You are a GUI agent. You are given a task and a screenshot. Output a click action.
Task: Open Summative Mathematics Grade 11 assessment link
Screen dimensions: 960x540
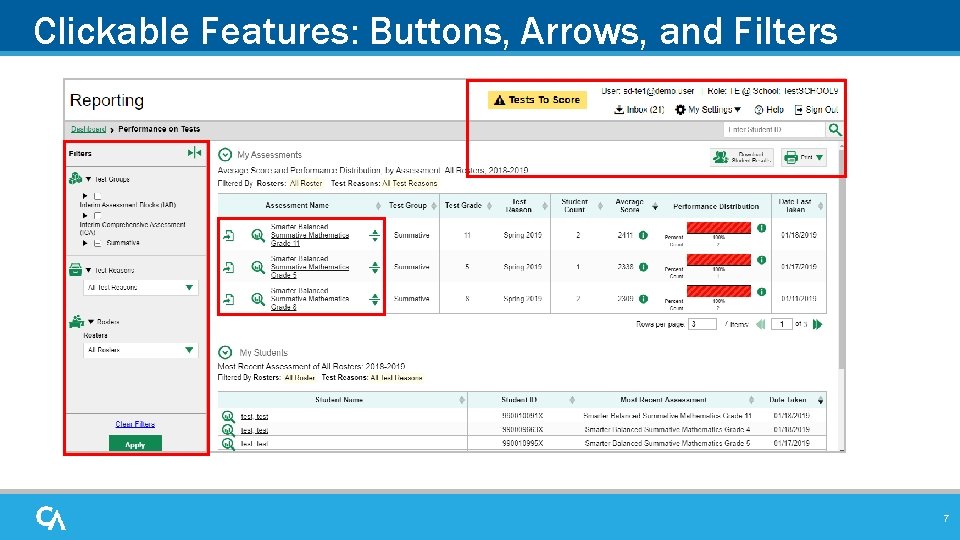pyautogui.click(x=310, y=235)
